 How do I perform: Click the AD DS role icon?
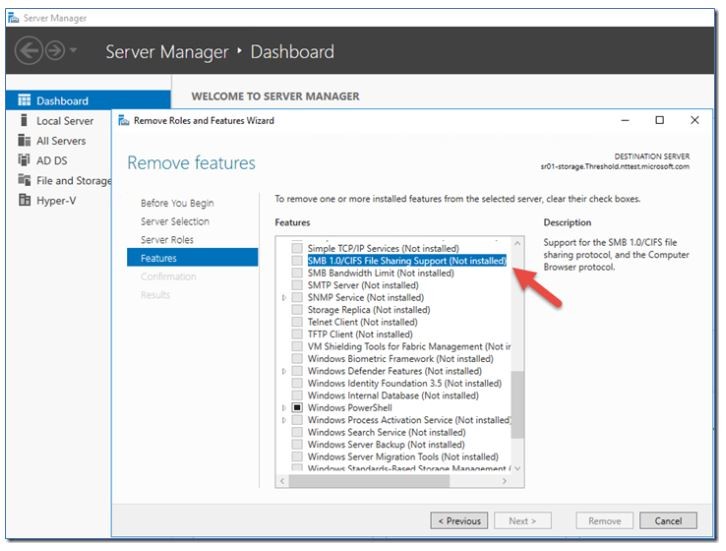click(x=23, y=160)
